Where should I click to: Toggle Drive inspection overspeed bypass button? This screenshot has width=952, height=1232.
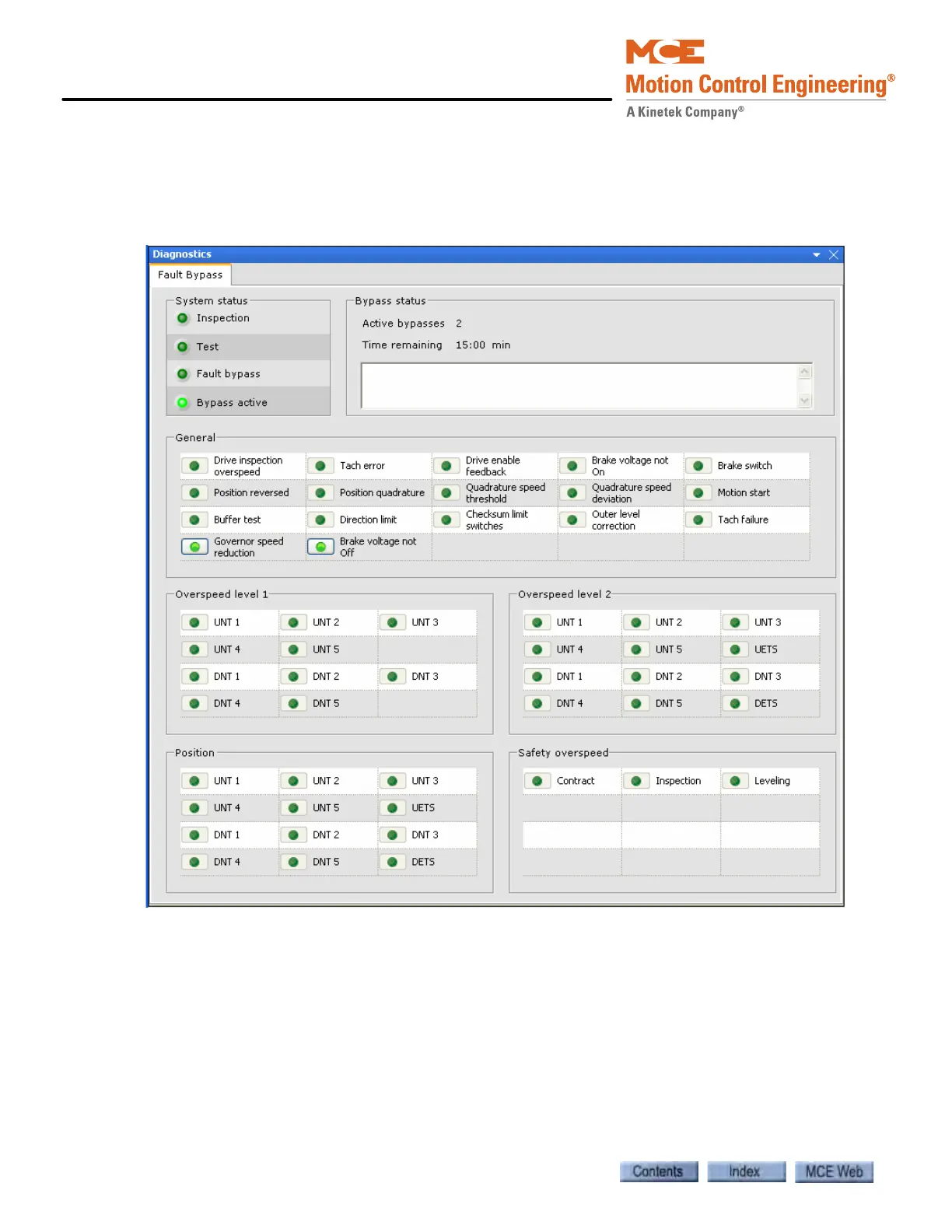point(194,466)
